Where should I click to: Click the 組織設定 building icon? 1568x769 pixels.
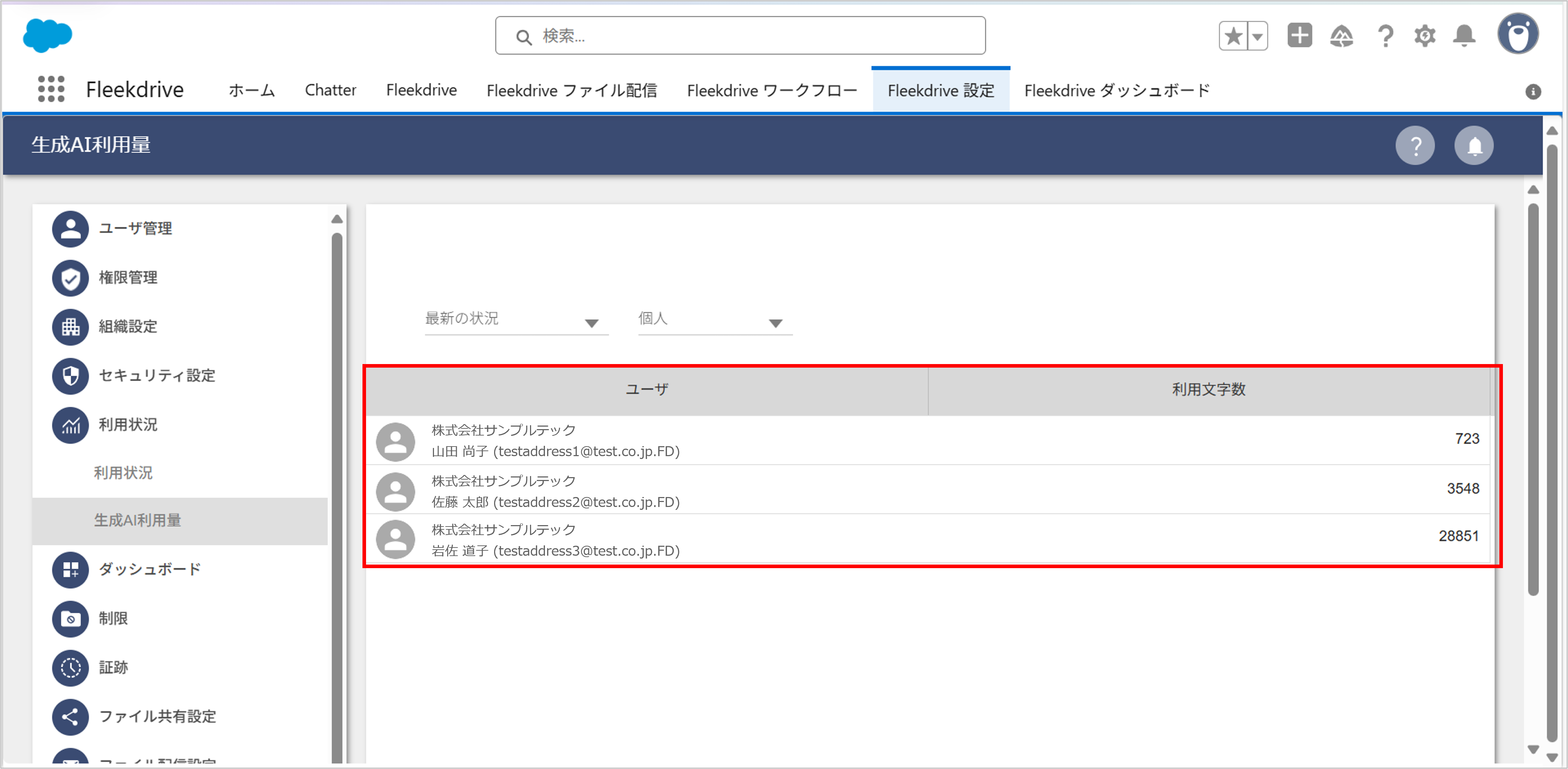tap(70, 327)
